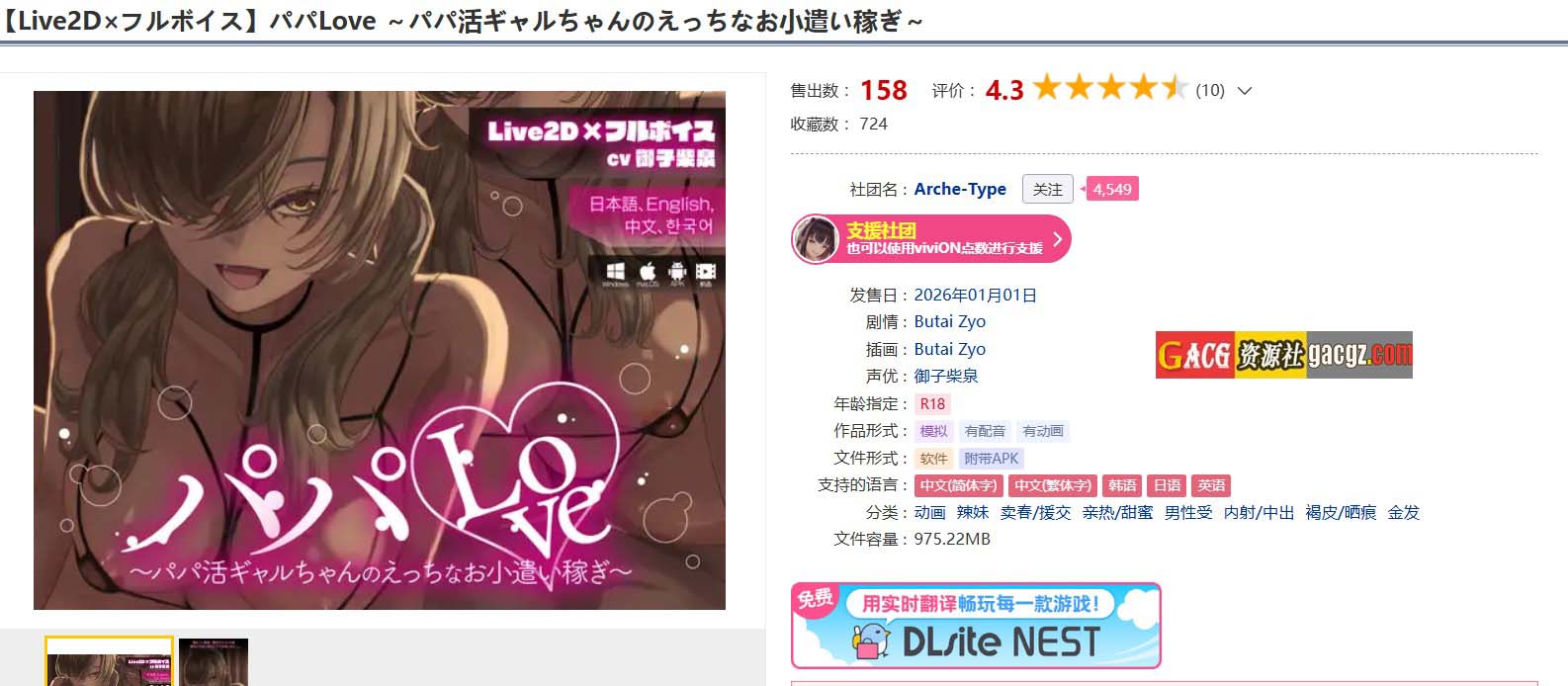
Task: Follow the circle with 关注 button
Action: click(x=1047, y=189)
